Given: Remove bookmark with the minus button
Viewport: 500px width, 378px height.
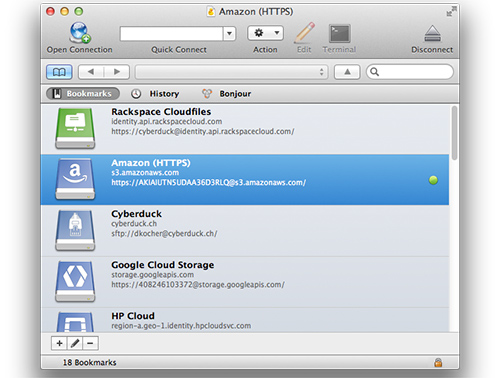Looking at the screenshot, I should pos(90,343).
